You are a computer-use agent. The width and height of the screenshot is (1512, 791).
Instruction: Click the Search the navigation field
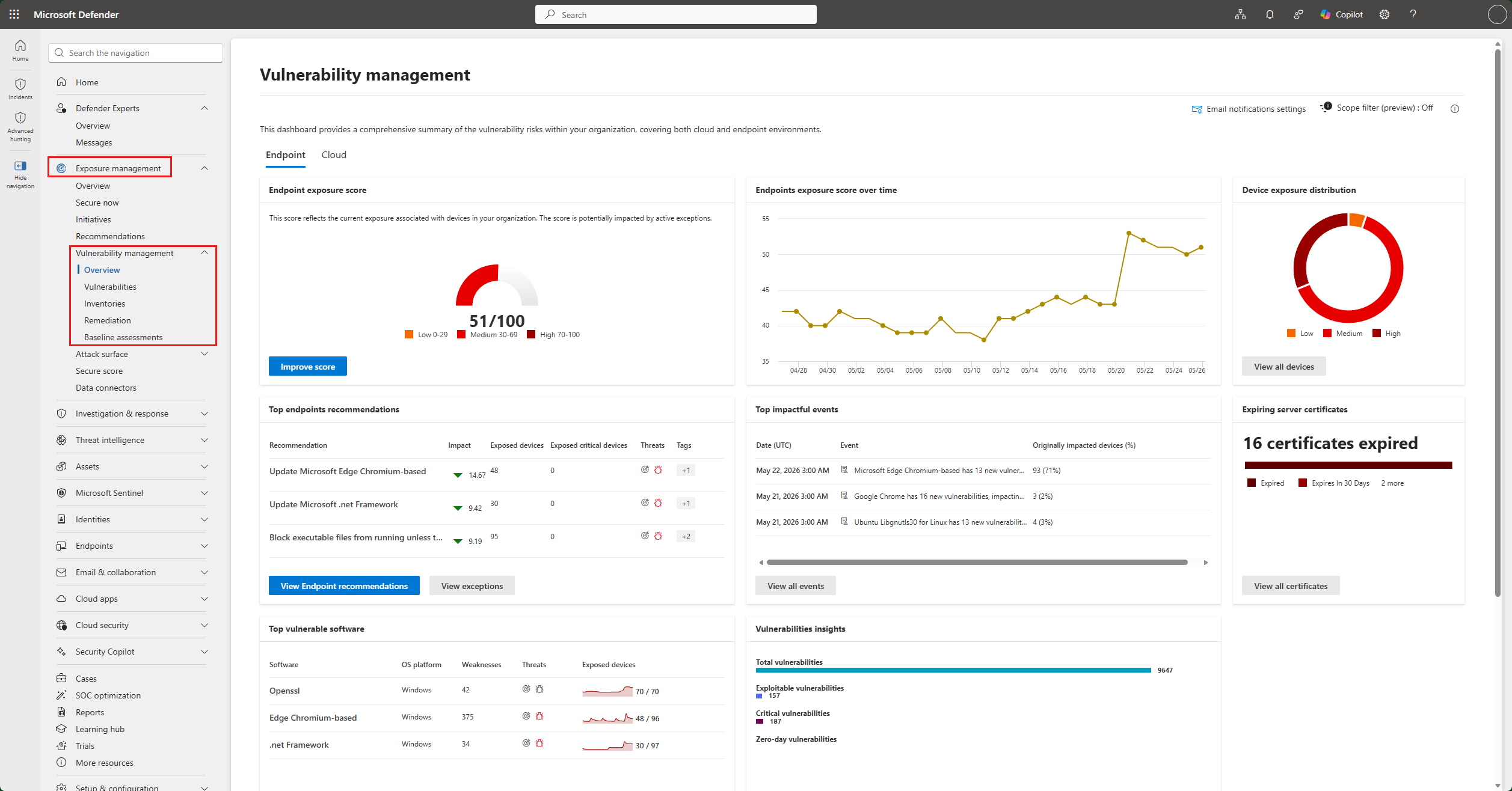(135, 53)
